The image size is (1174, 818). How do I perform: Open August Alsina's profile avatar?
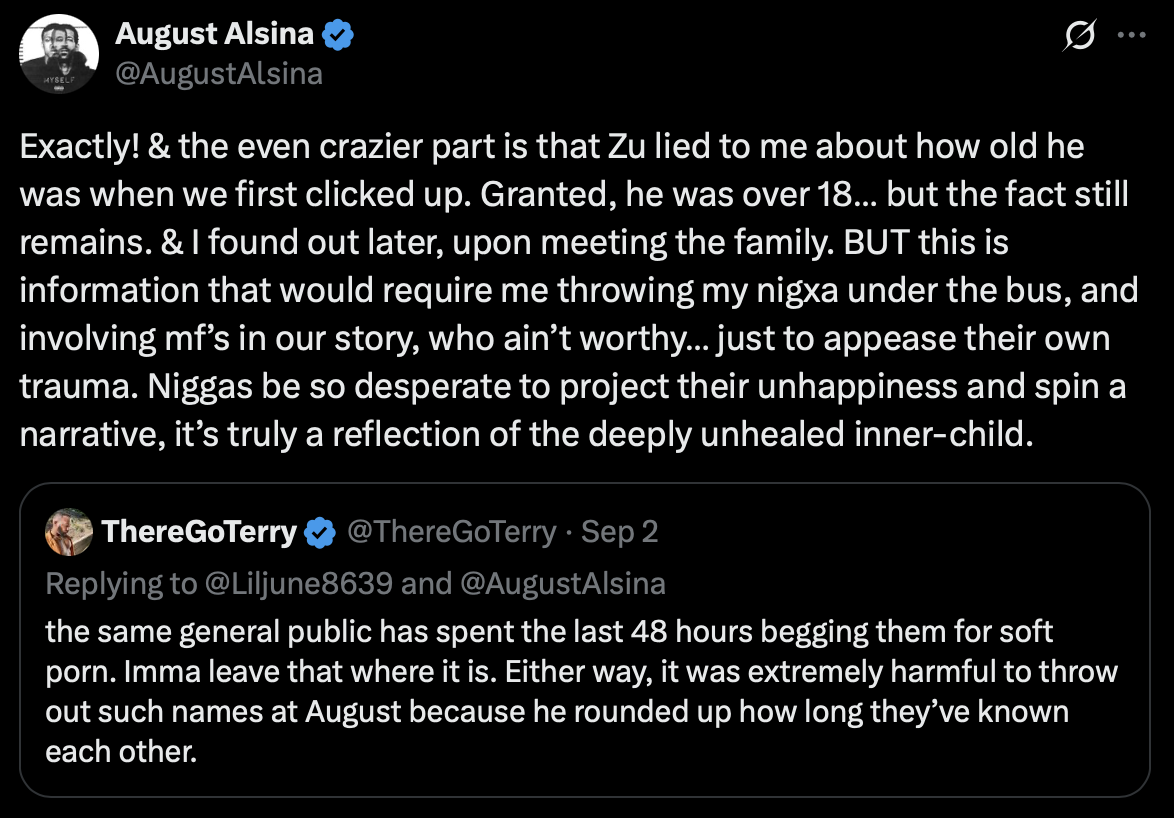click(x=58, y=53)
